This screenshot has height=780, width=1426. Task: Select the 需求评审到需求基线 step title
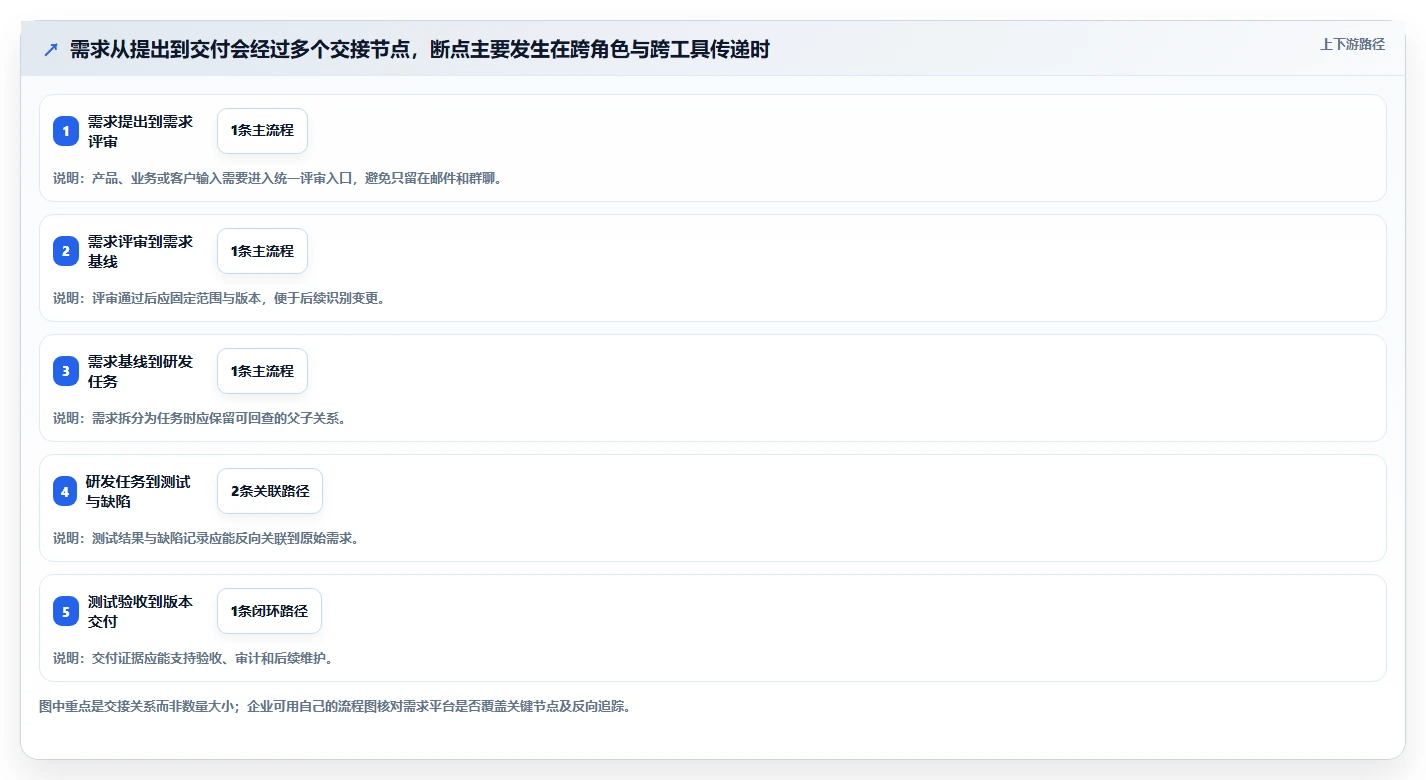coord(140,251)
